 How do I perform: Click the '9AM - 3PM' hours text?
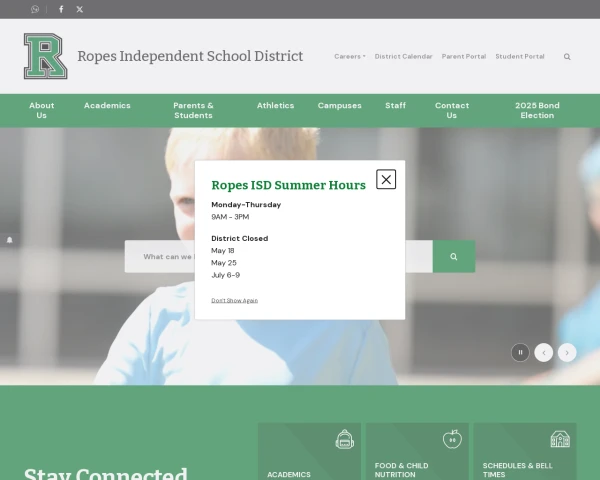230,217
